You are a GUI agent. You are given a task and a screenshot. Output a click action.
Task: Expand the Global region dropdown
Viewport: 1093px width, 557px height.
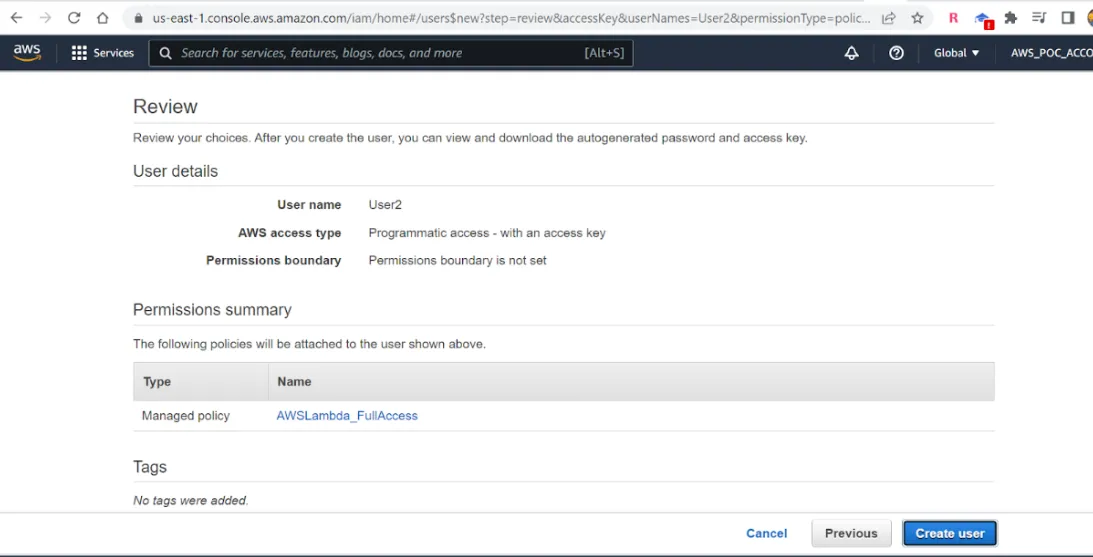coord(956,53)
